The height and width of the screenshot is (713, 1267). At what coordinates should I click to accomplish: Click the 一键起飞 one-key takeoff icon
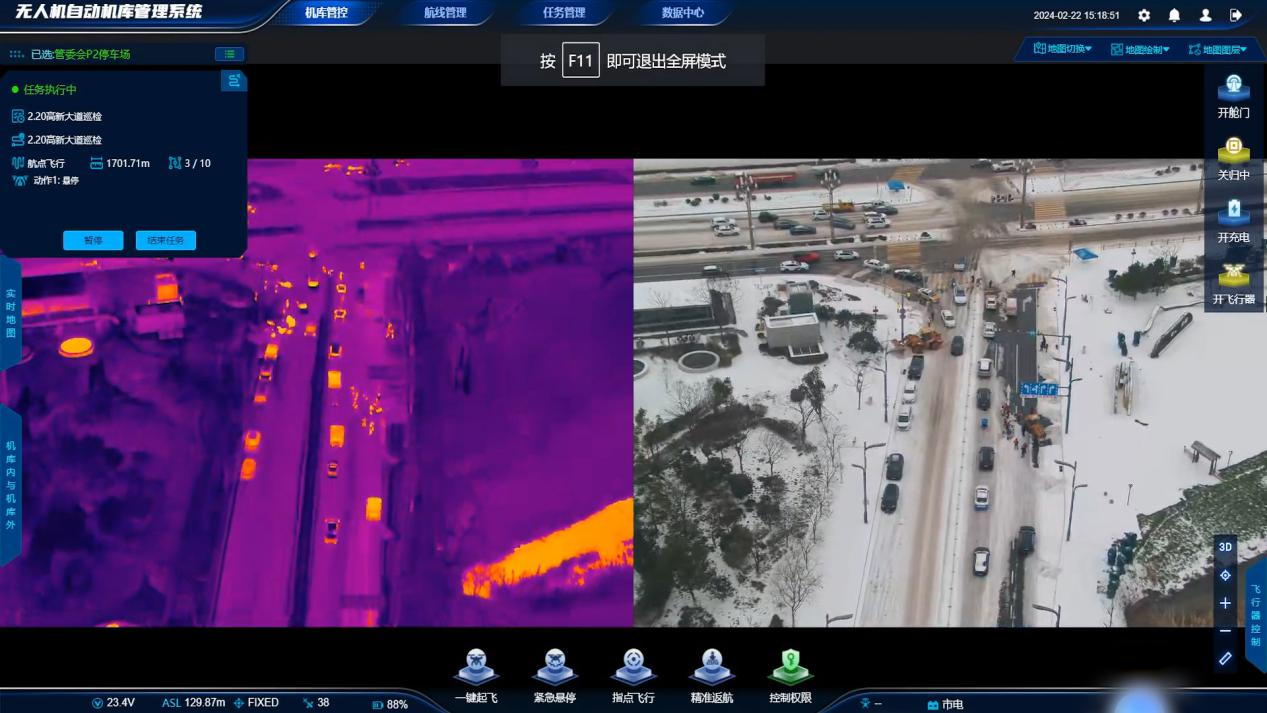(476, 668)
